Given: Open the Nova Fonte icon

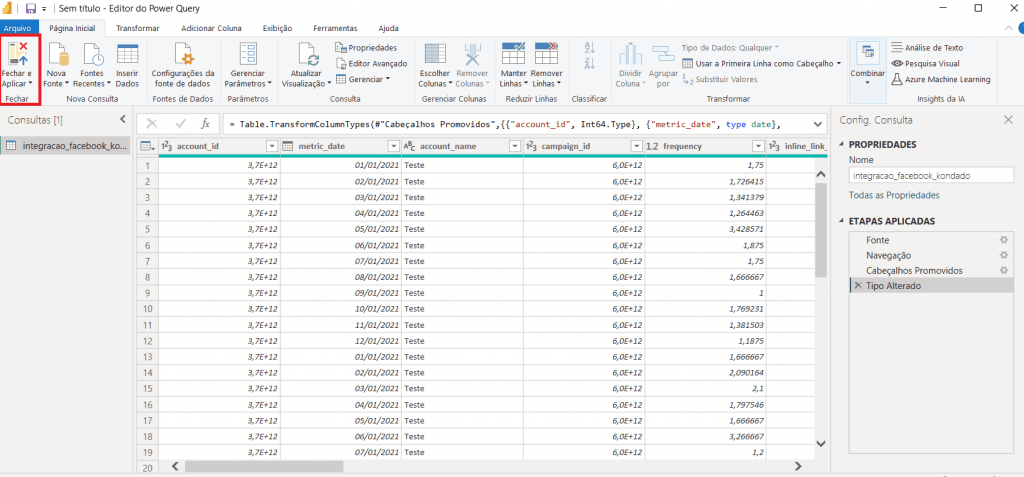Looking at the screenshot, I should (56, 55).
